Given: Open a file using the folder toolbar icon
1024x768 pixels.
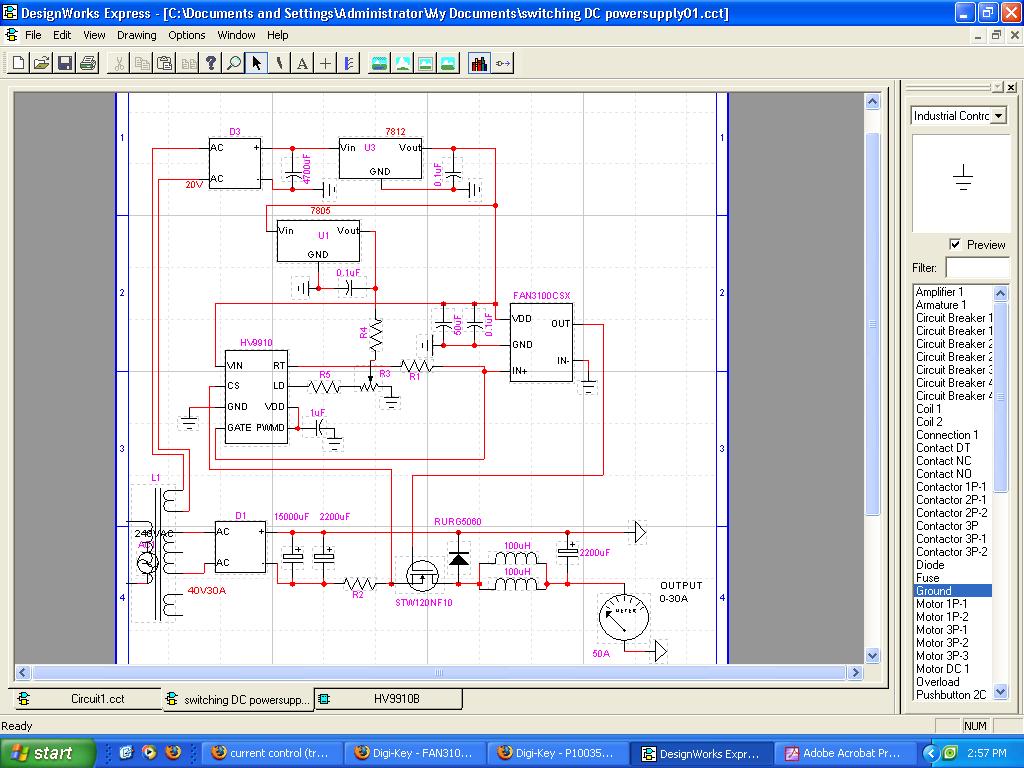Looking at the screenshot, I should 42,63.
